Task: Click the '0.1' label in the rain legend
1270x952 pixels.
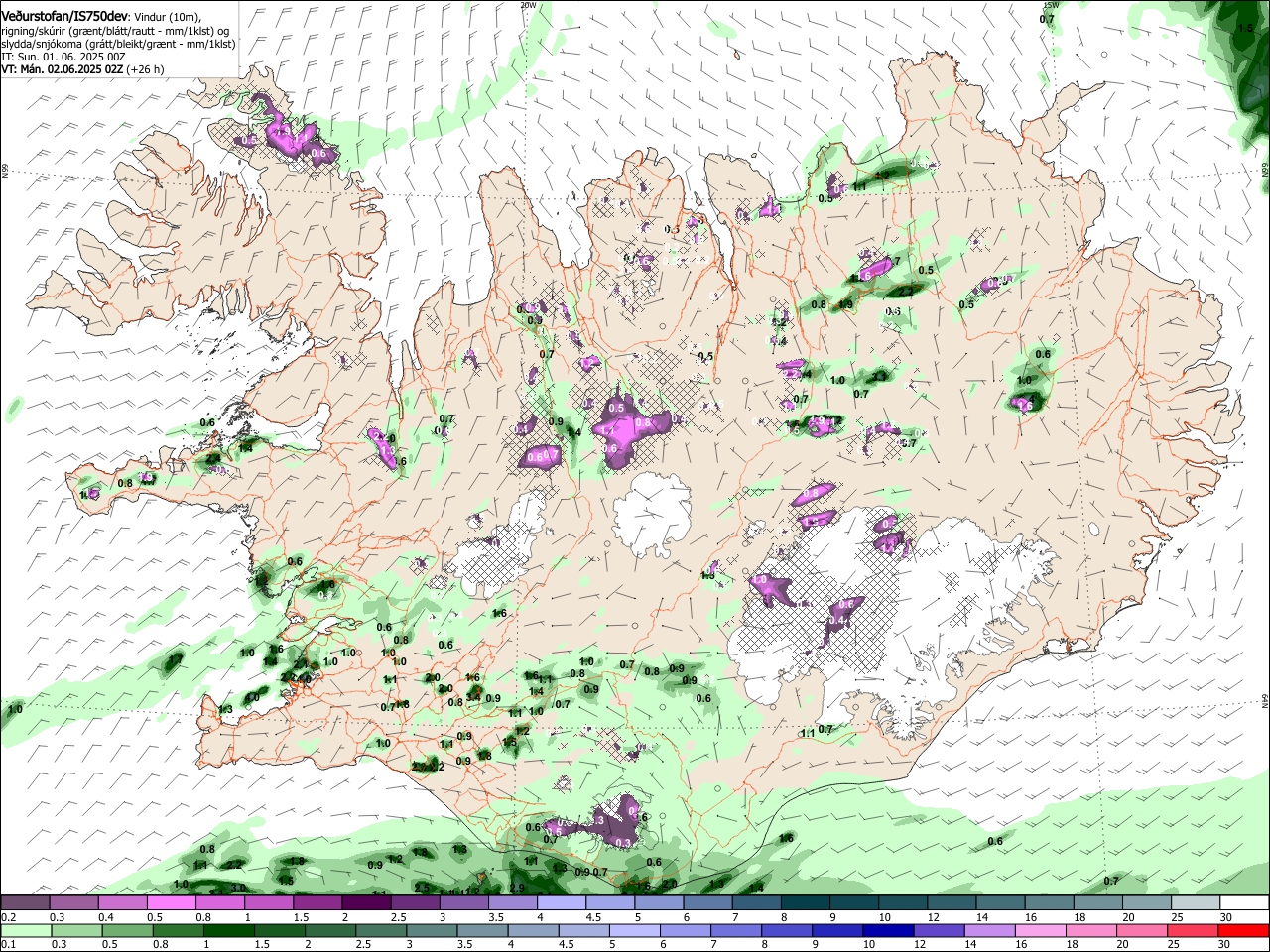Action: (8, 945)
